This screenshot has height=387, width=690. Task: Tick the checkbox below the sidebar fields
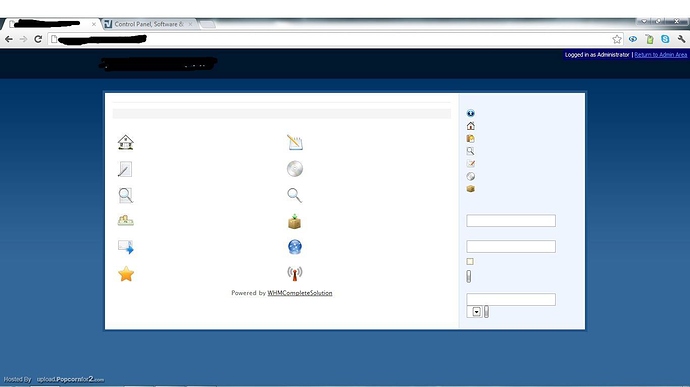click(470, 262)
